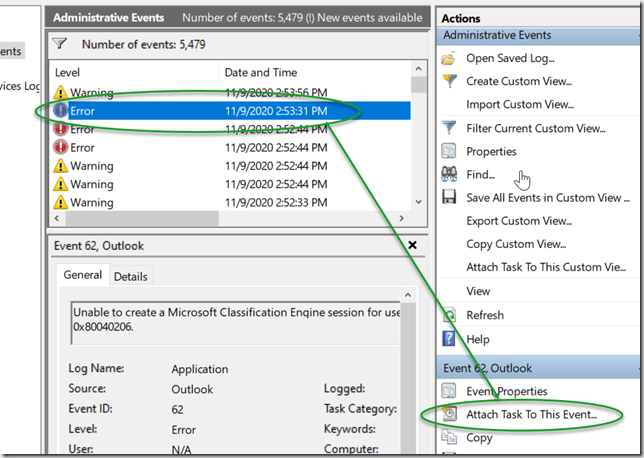Screen dimensions: 644x458
Task: Click the Save All Events disk icon
Action: [448, 198]
